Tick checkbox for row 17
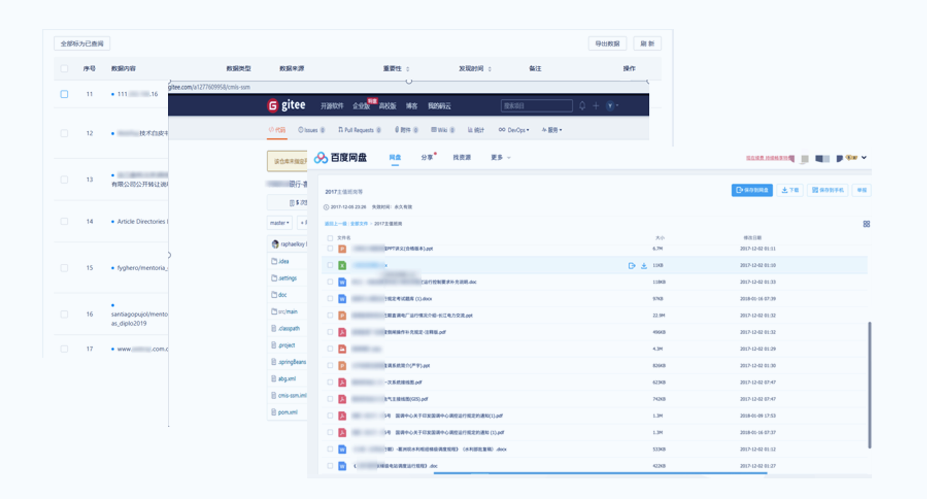Screen dimensions: 927x499 tap(64, 349)
